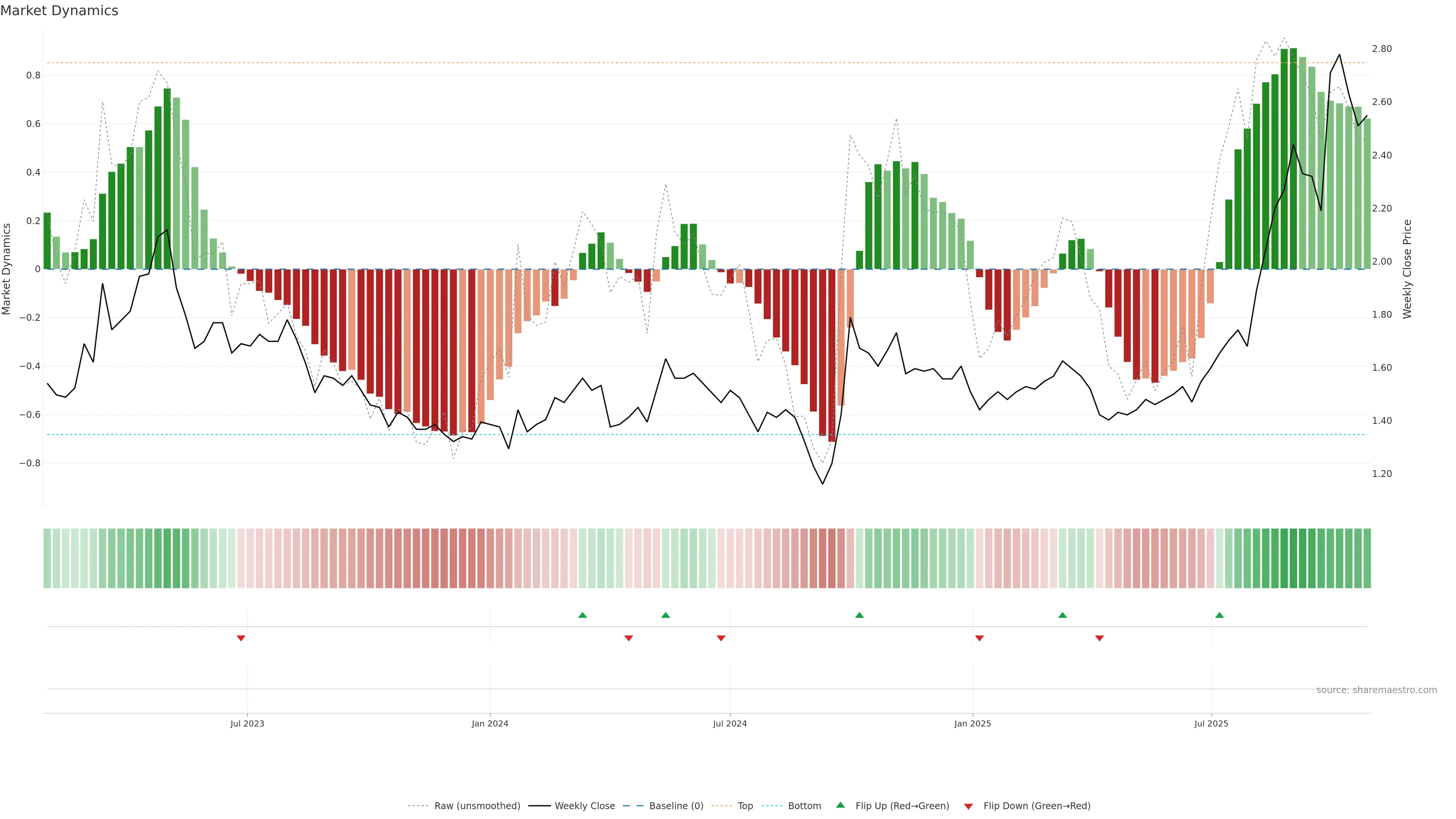Click the Market Dynamics chart title
Viewport: 1456px width, 819px height.
pyautogui.click(x=60, y=11)
